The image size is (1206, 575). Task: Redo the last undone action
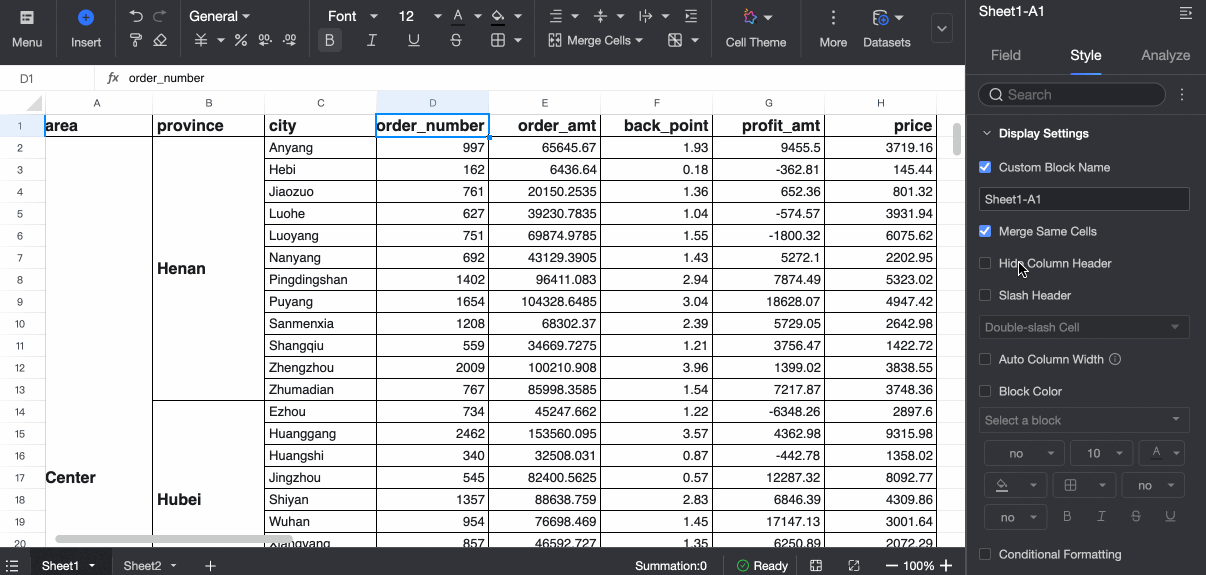[x=160, y=16]
